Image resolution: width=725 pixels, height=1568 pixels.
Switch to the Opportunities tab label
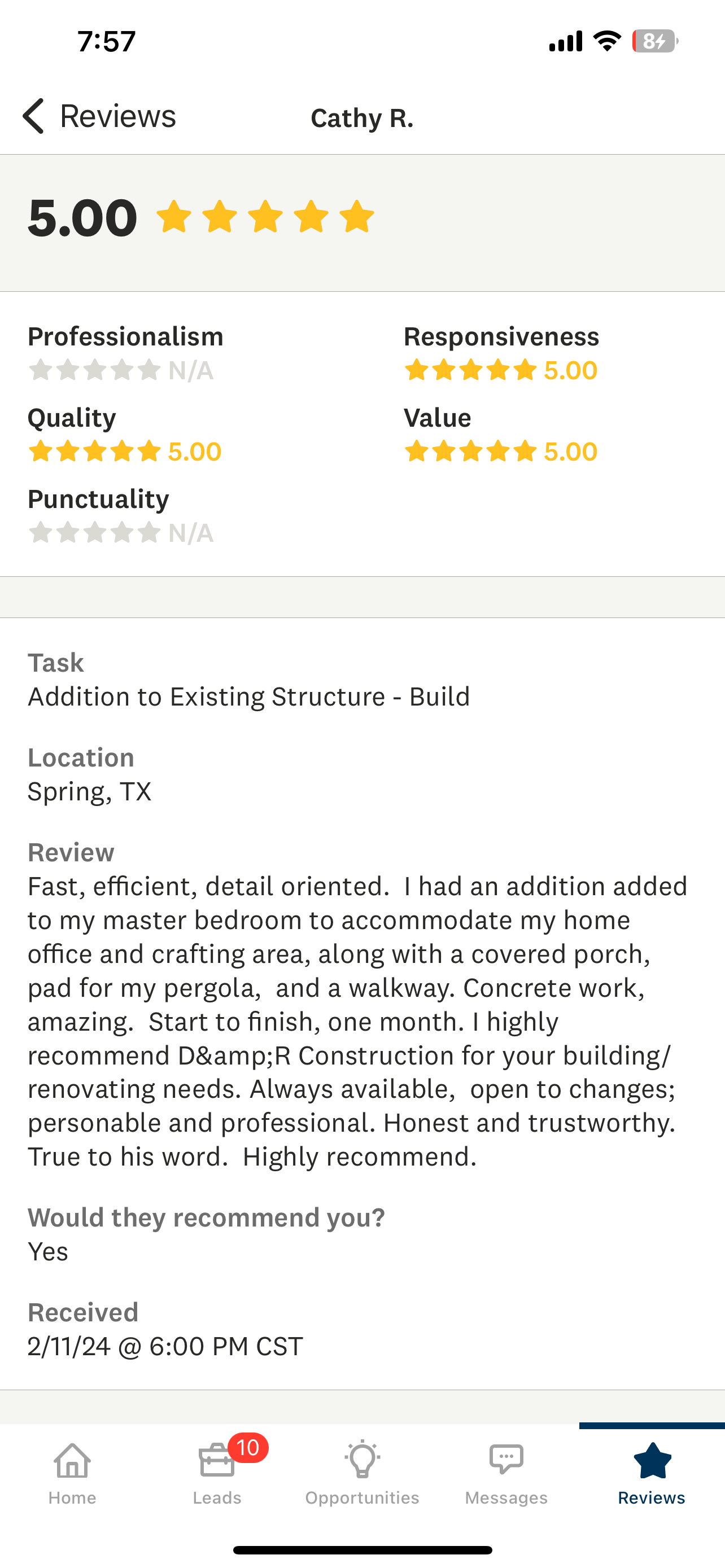(362, 1497)
